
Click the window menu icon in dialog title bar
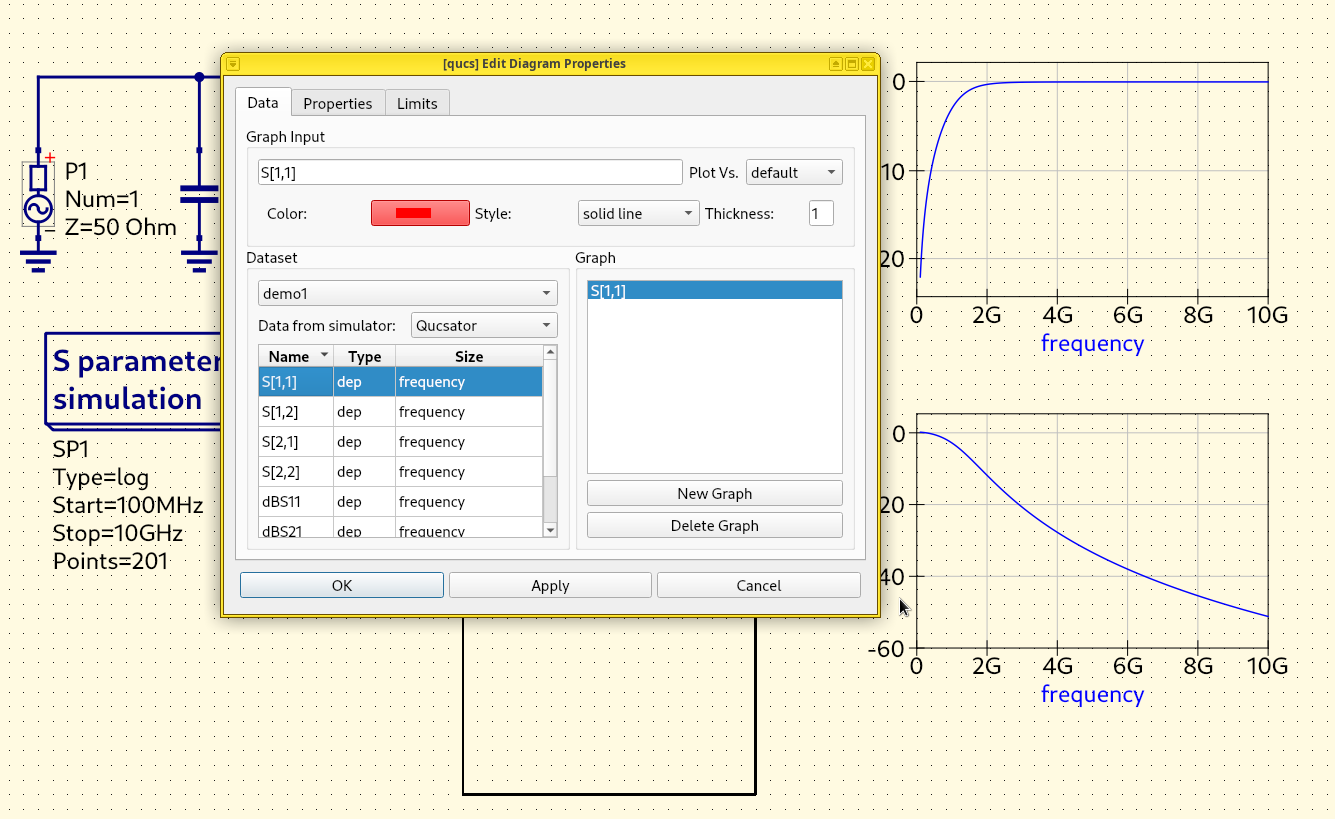click(232, 64)
